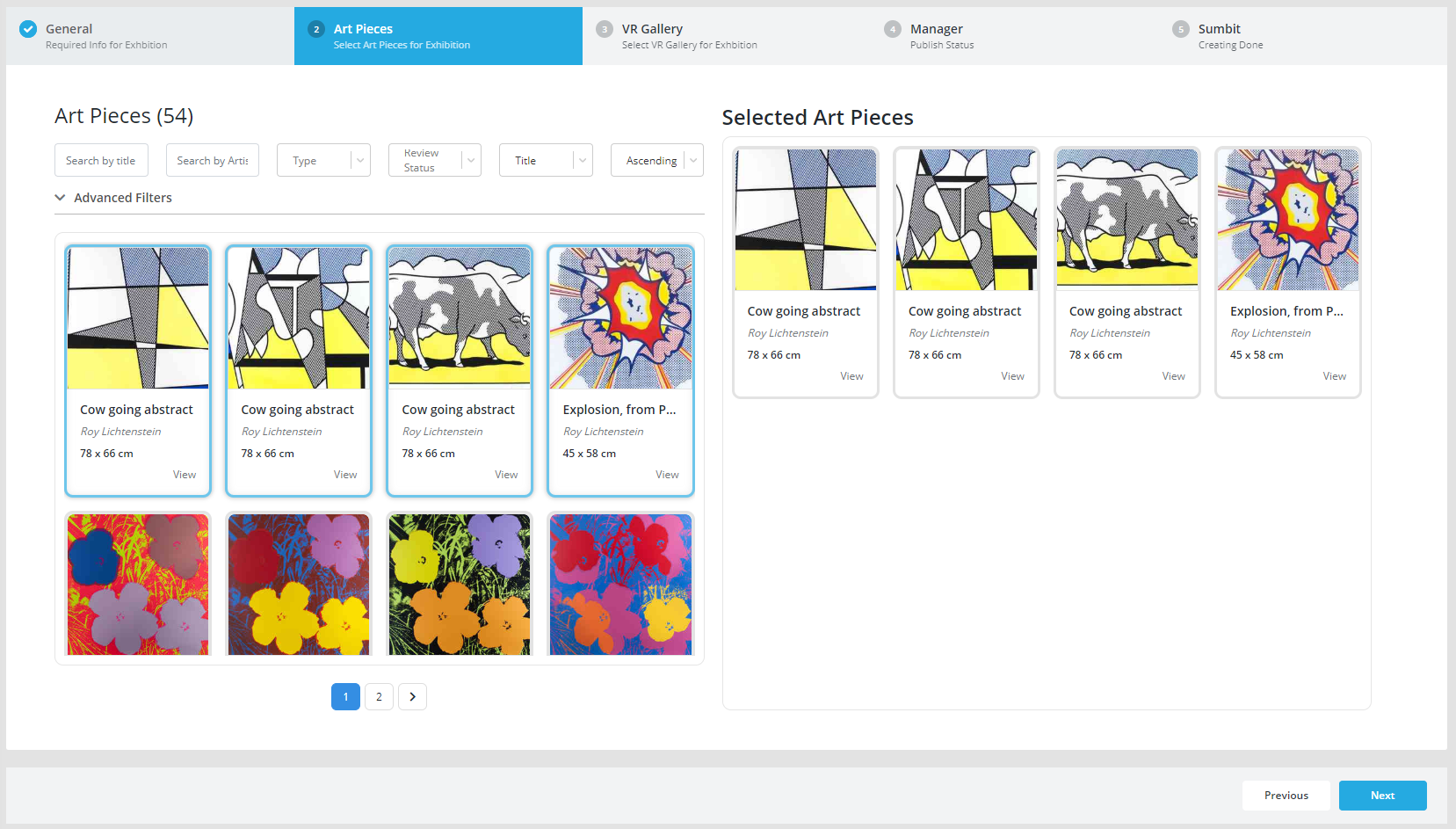This screenshot has height=829, width=1456.
Task: Select the blue-background flowers artwork thumbnail
Action: (x=620, y=585)
